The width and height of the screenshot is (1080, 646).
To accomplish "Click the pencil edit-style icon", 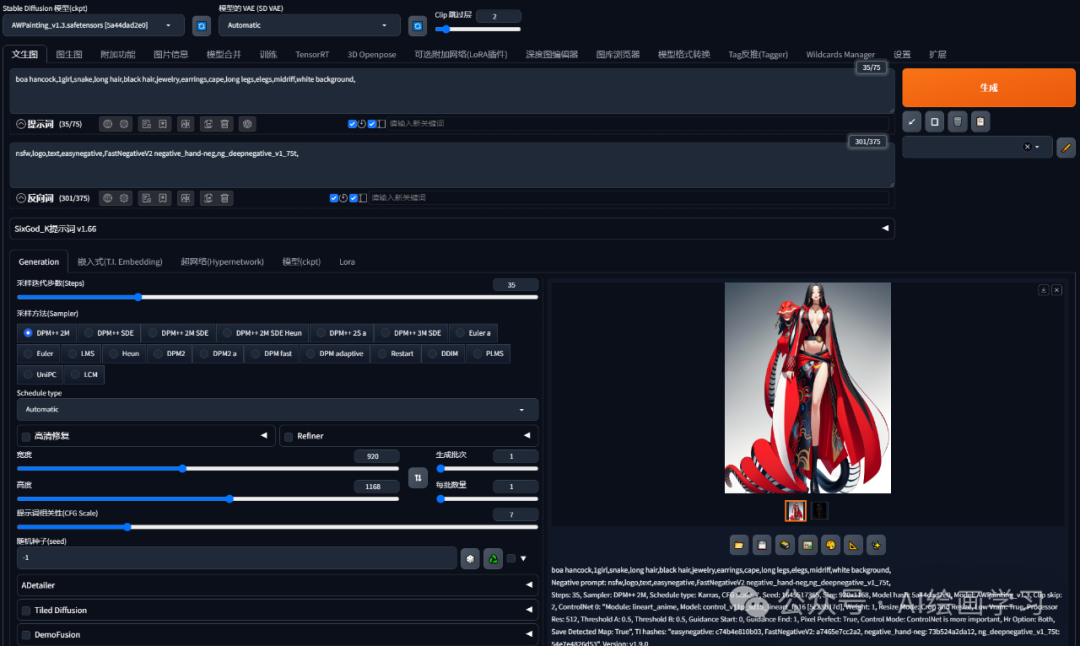I will (x=1066, y=148).
